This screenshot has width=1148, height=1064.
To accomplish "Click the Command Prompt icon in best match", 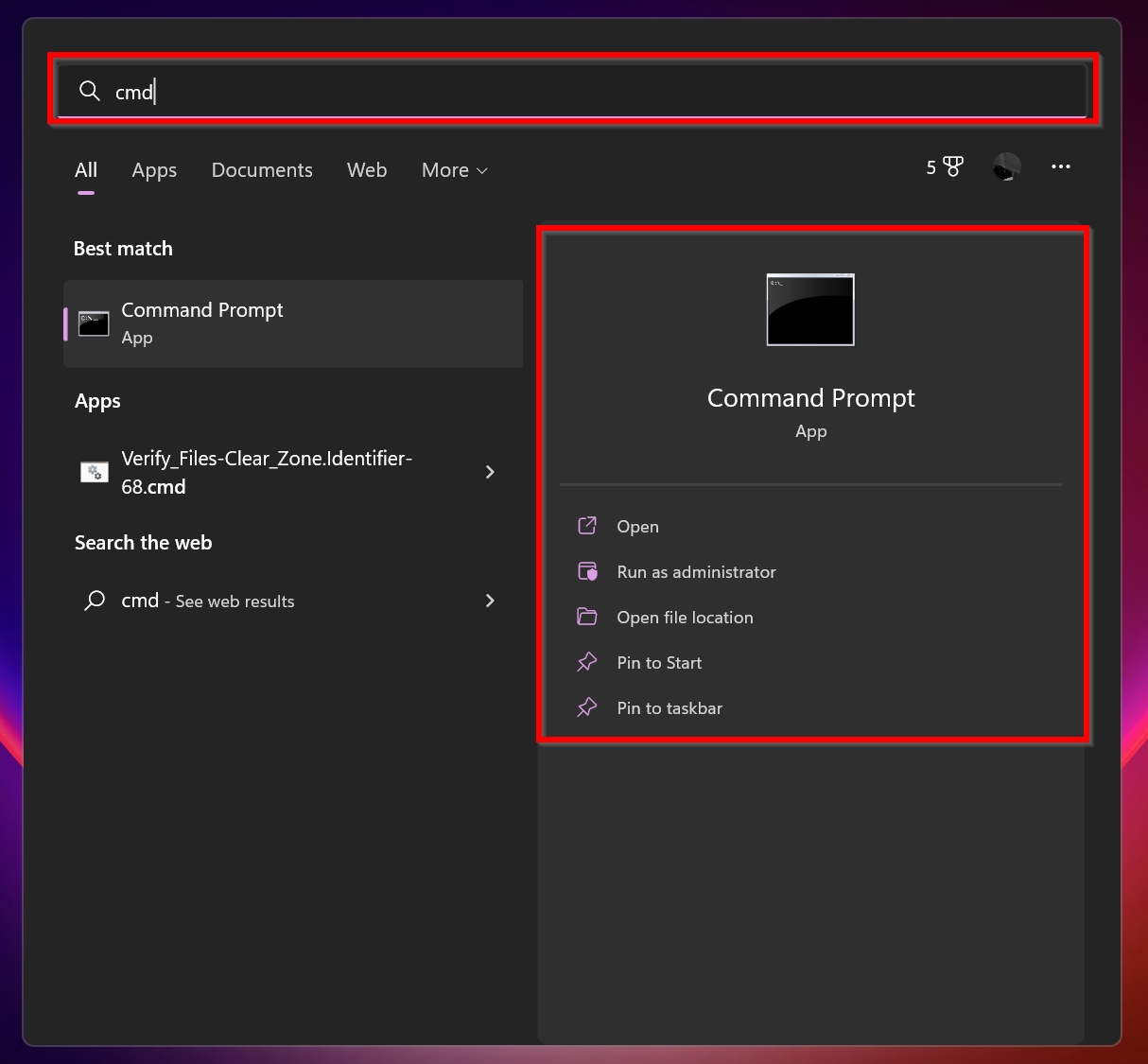I will (x=94, y=323).
